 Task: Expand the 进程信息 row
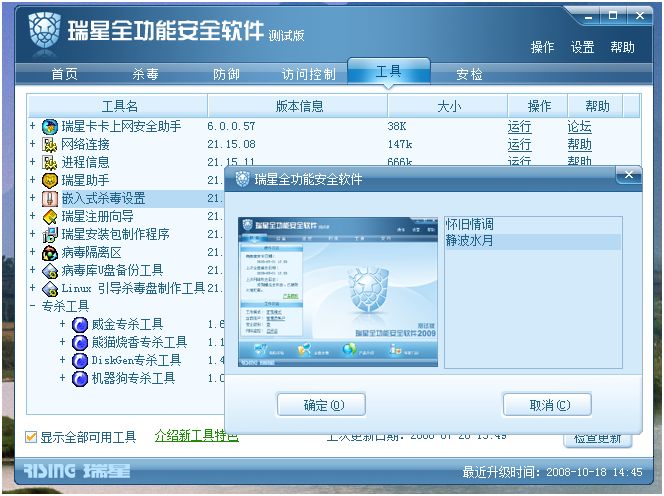click(x=33, y=162)
